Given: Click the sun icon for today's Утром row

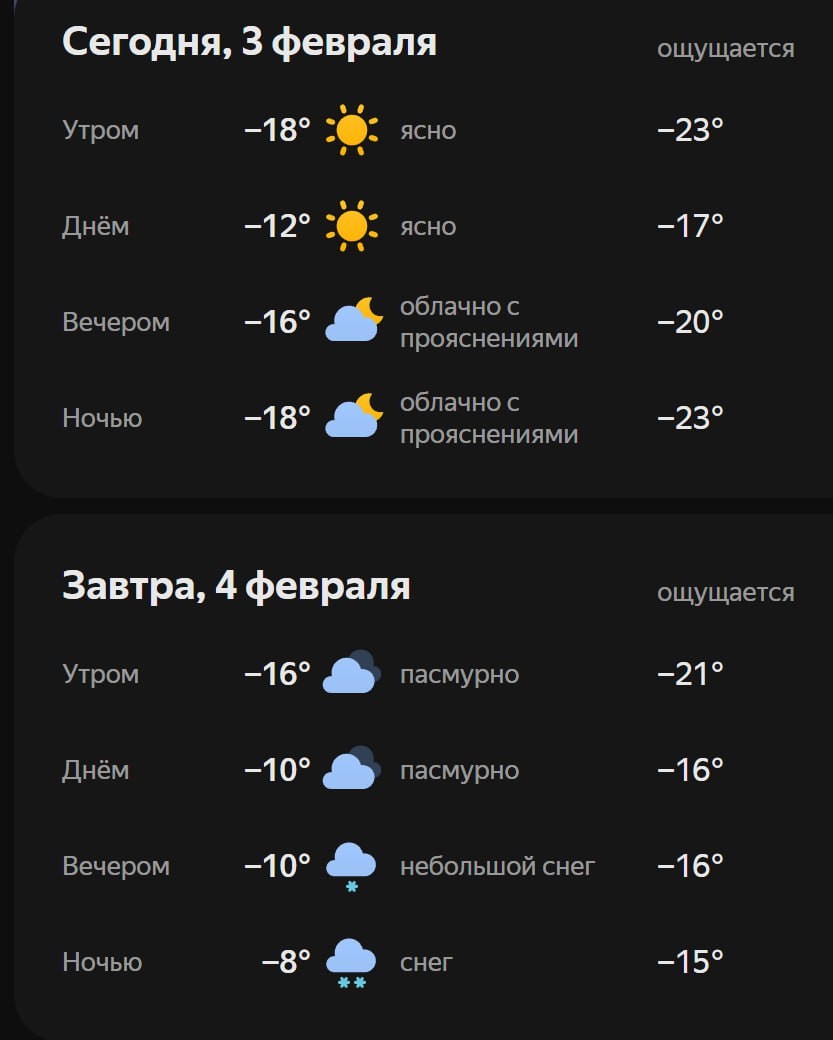Looking at the screenshot, I should click(352, 130).
